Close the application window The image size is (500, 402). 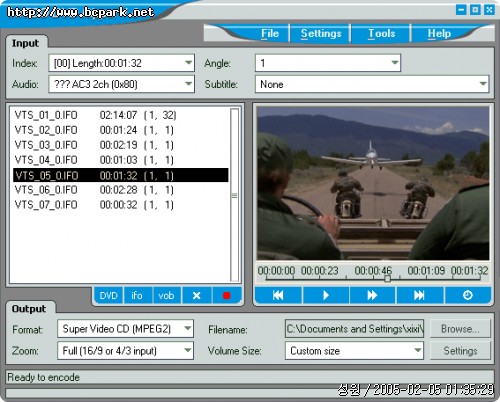[489, 10]
